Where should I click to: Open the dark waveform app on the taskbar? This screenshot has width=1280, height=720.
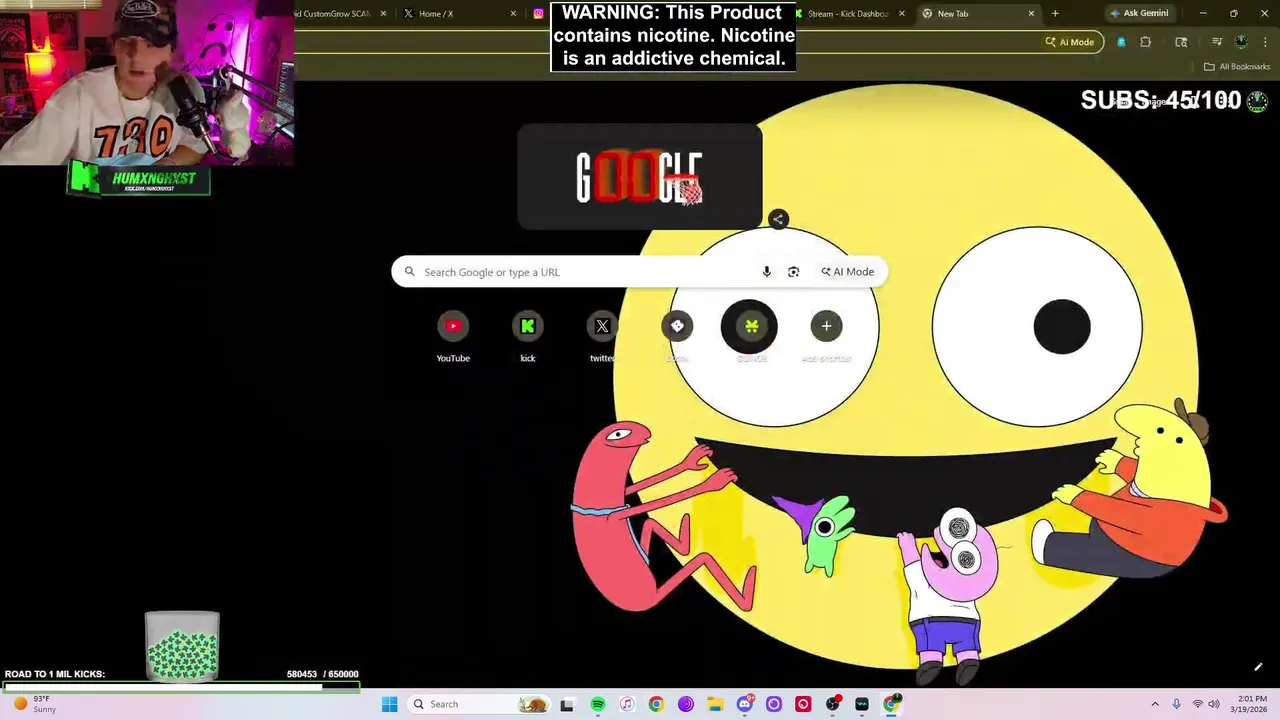tap(862, 704)
